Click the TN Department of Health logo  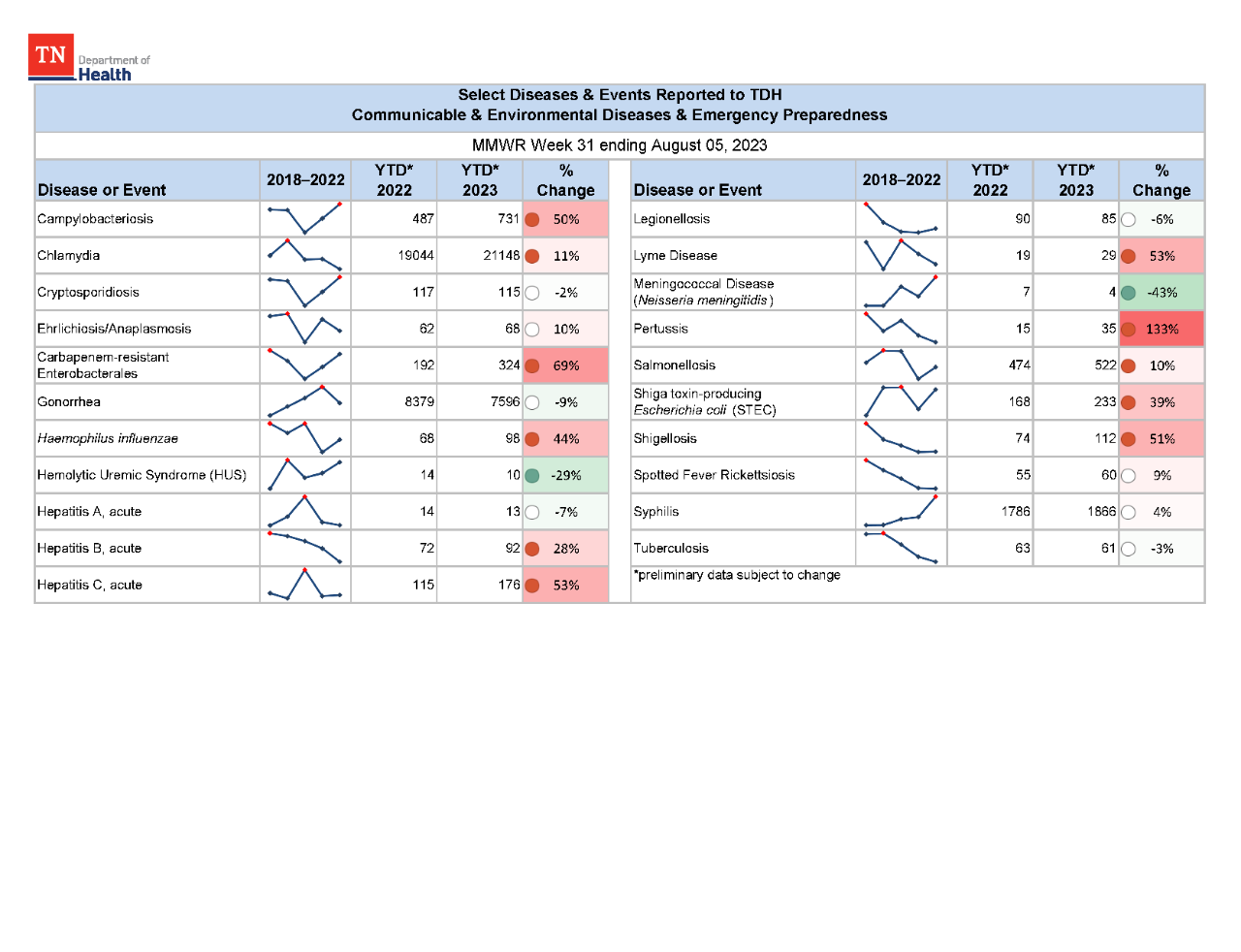point(89,57)
